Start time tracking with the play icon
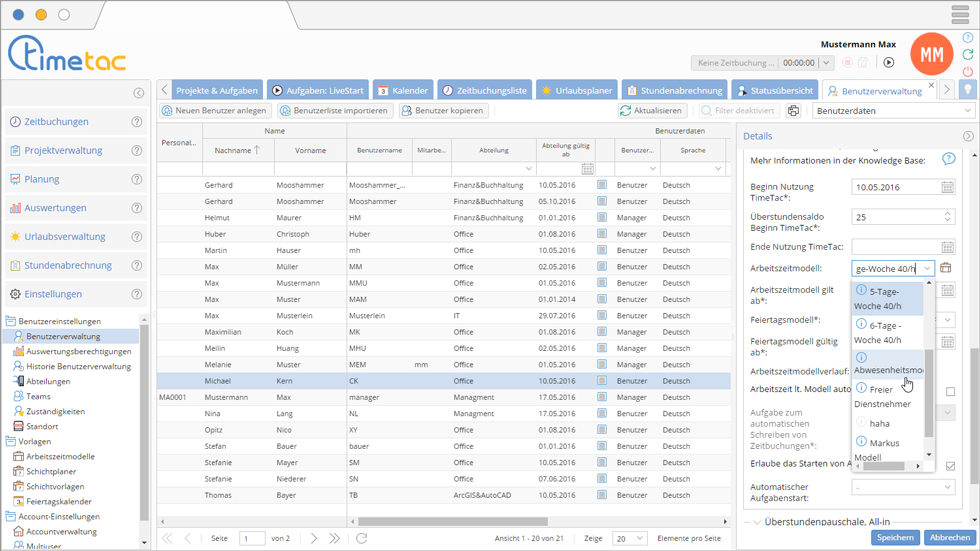 (x=888, y=63)
